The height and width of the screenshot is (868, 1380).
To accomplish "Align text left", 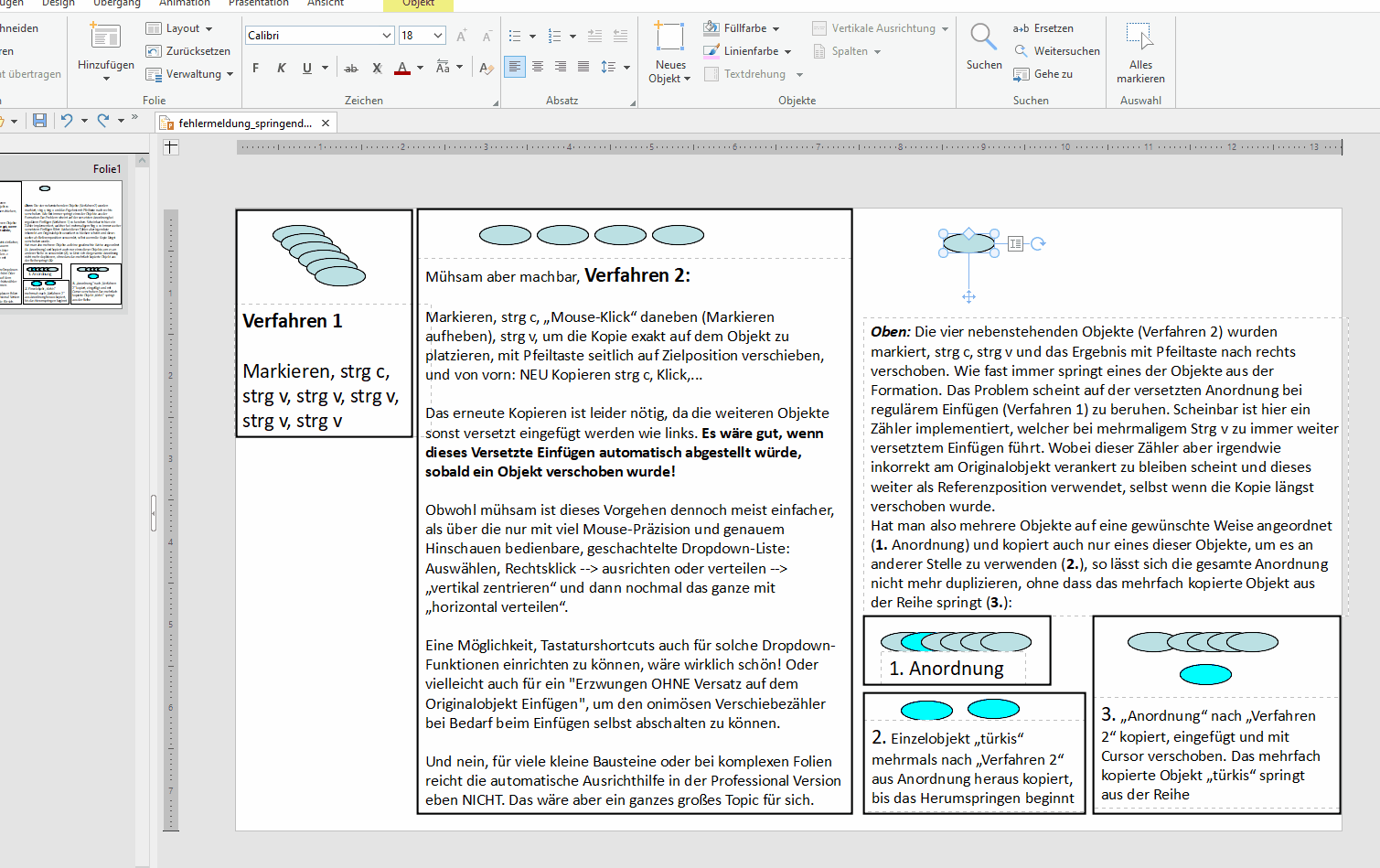I will [515, 67].
